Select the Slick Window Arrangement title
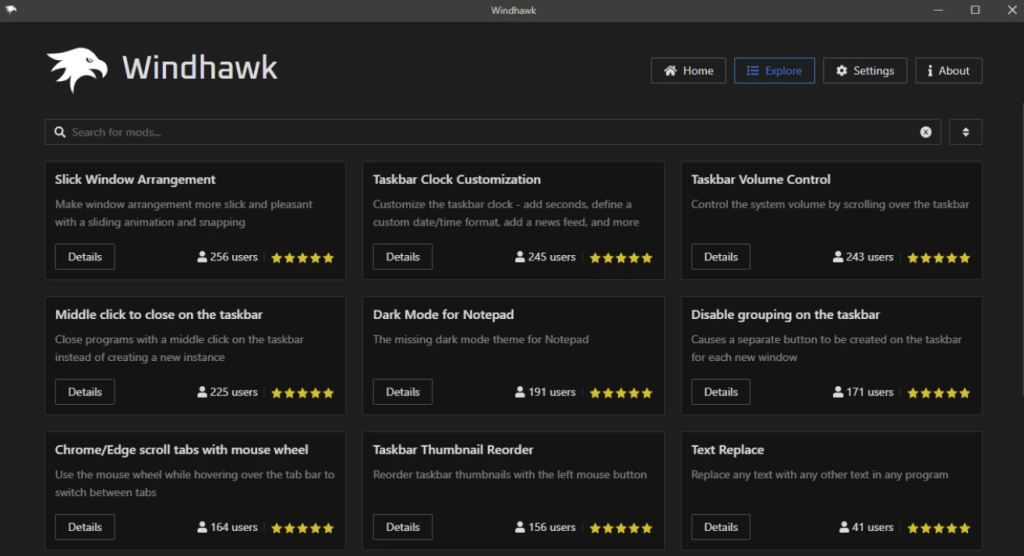 tap(135, 179)
